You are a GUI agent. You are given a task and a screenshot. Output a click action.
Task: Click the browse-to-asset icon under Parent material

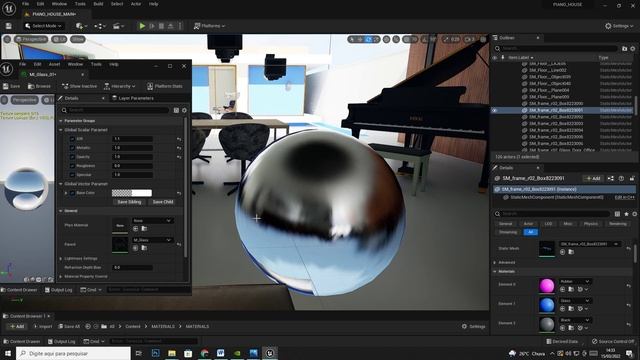(144, 248)
